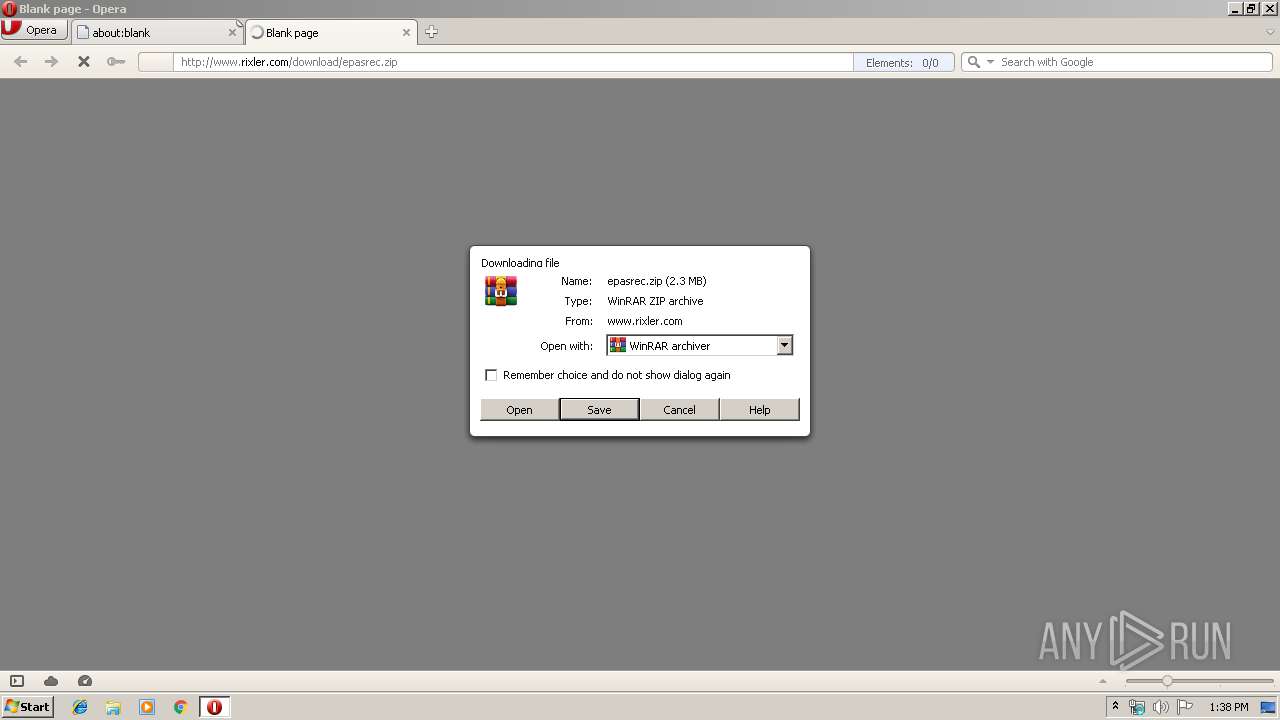Open the Opera main menu button
The image size is (1280, 720).
pos(34,30)
